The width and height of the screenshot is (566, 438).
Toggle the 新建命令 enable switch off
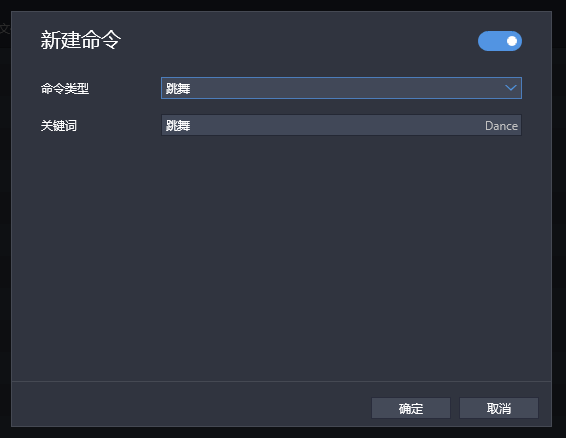500,41
